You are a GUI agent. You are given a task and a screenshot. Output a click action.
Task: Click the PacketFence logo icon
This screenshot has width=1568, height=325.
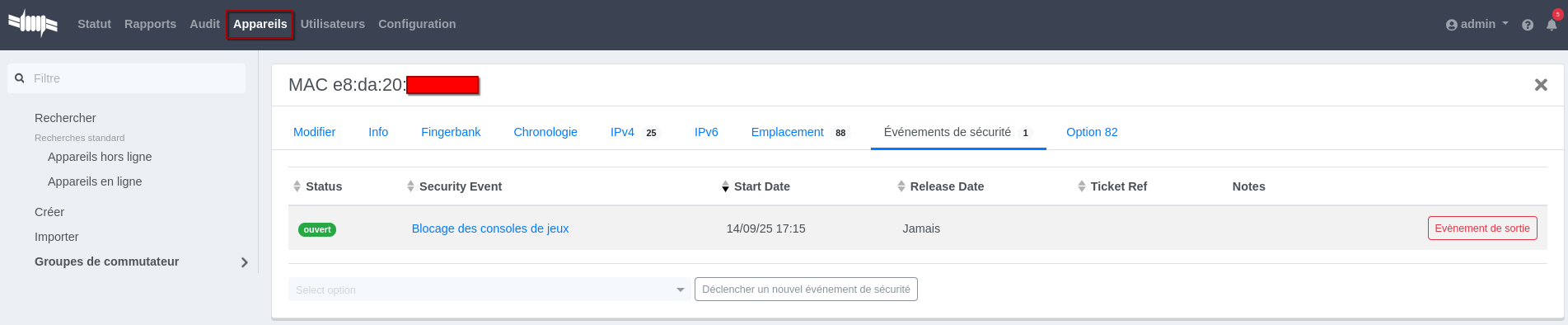tap(33, 24)
